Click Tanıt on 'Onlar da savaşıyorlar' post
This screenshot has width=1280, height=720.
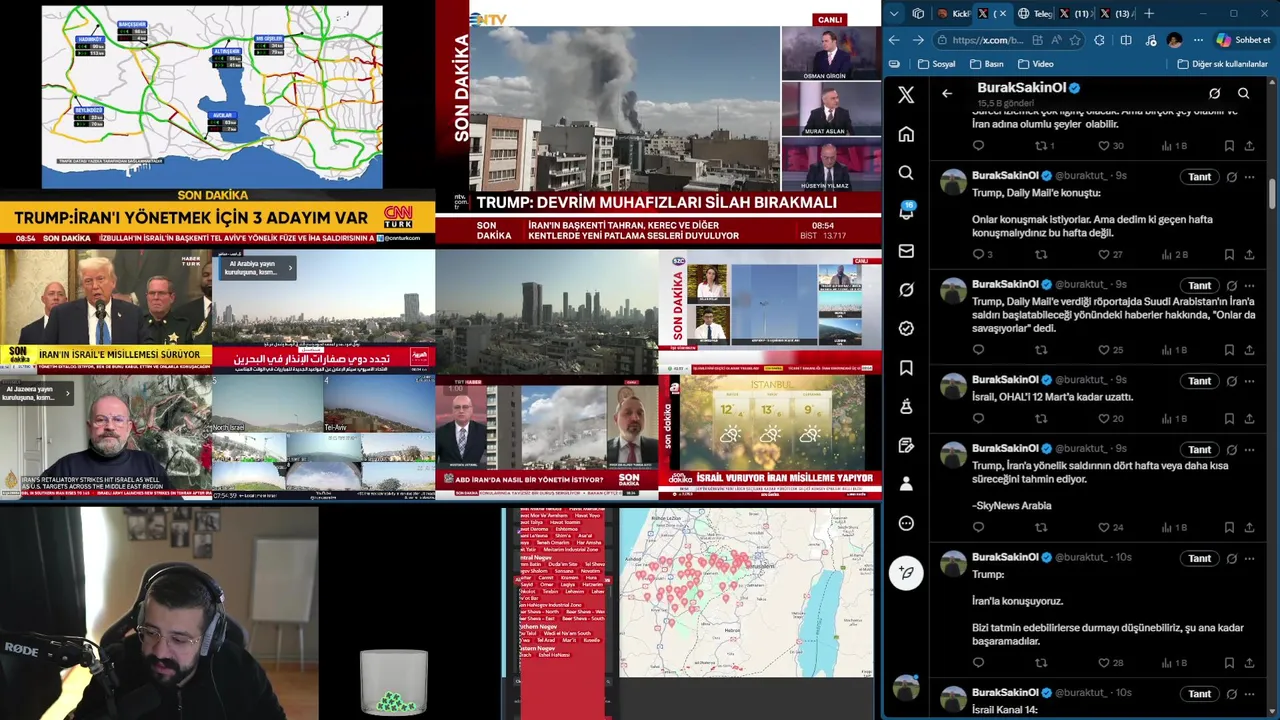1199,286
